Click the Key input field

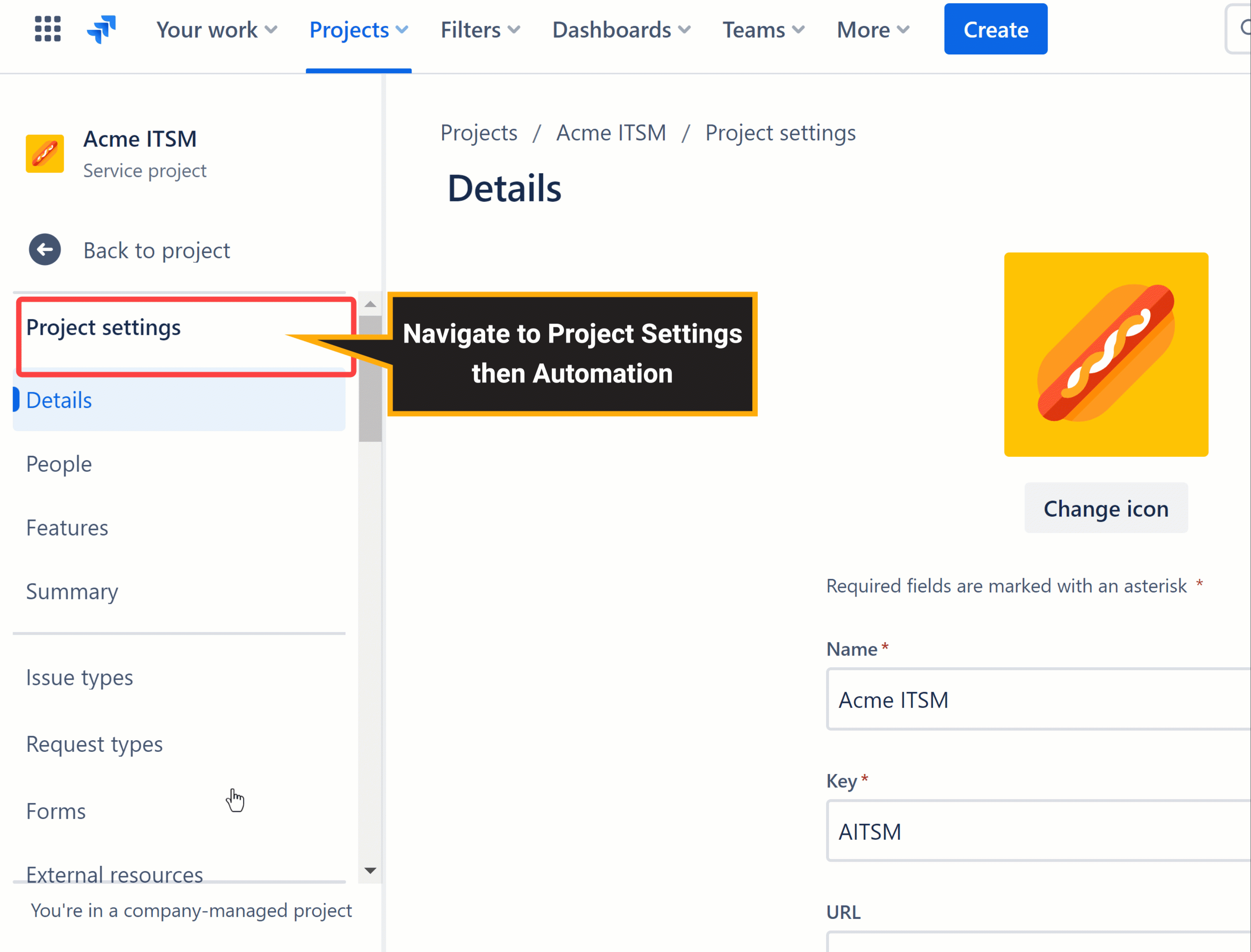coord(1039,831)
